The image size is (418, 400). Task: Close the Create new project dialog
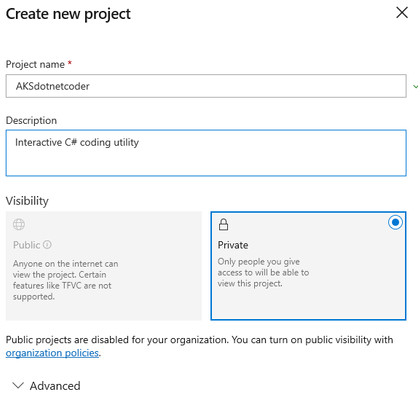(402, 13)
